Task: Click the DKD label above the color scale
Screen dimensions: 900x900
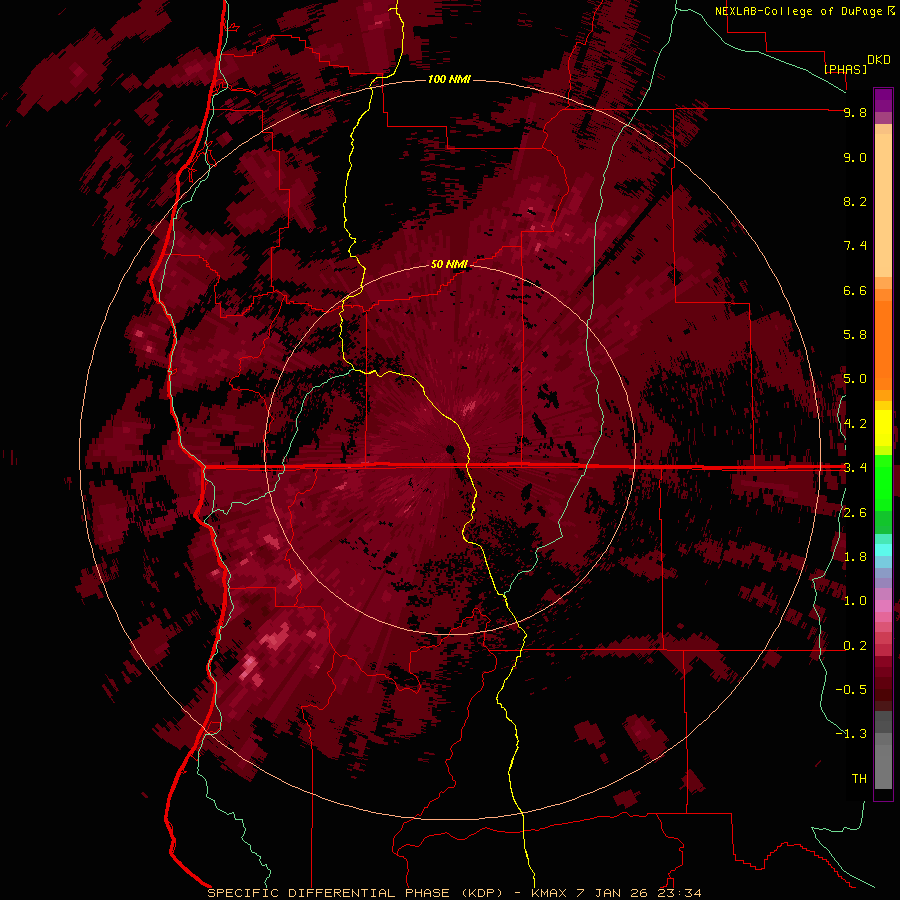Action: tap(879, 60)
